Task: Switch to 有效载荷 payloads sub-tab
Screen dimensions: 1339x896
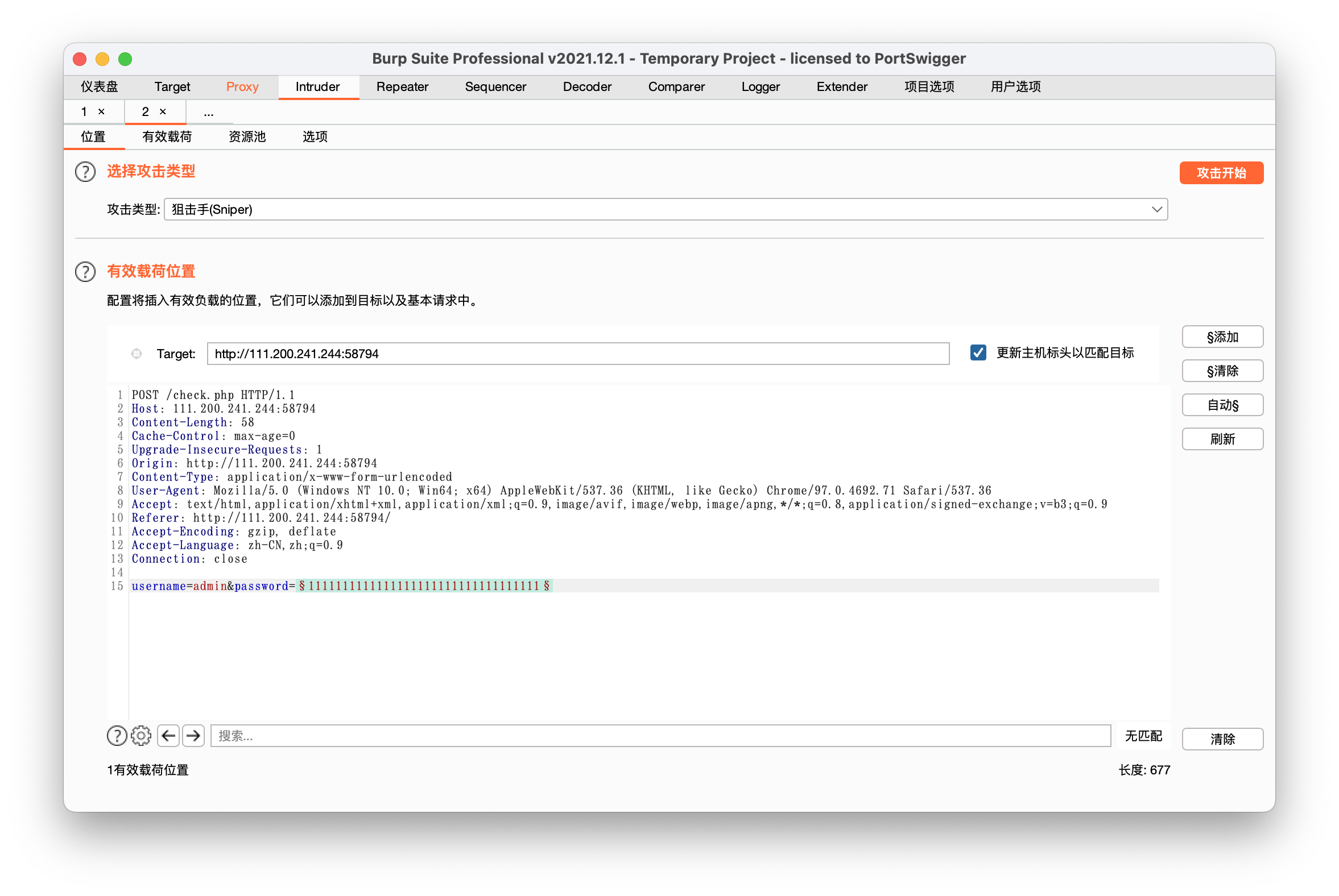Action: (167, 137)
